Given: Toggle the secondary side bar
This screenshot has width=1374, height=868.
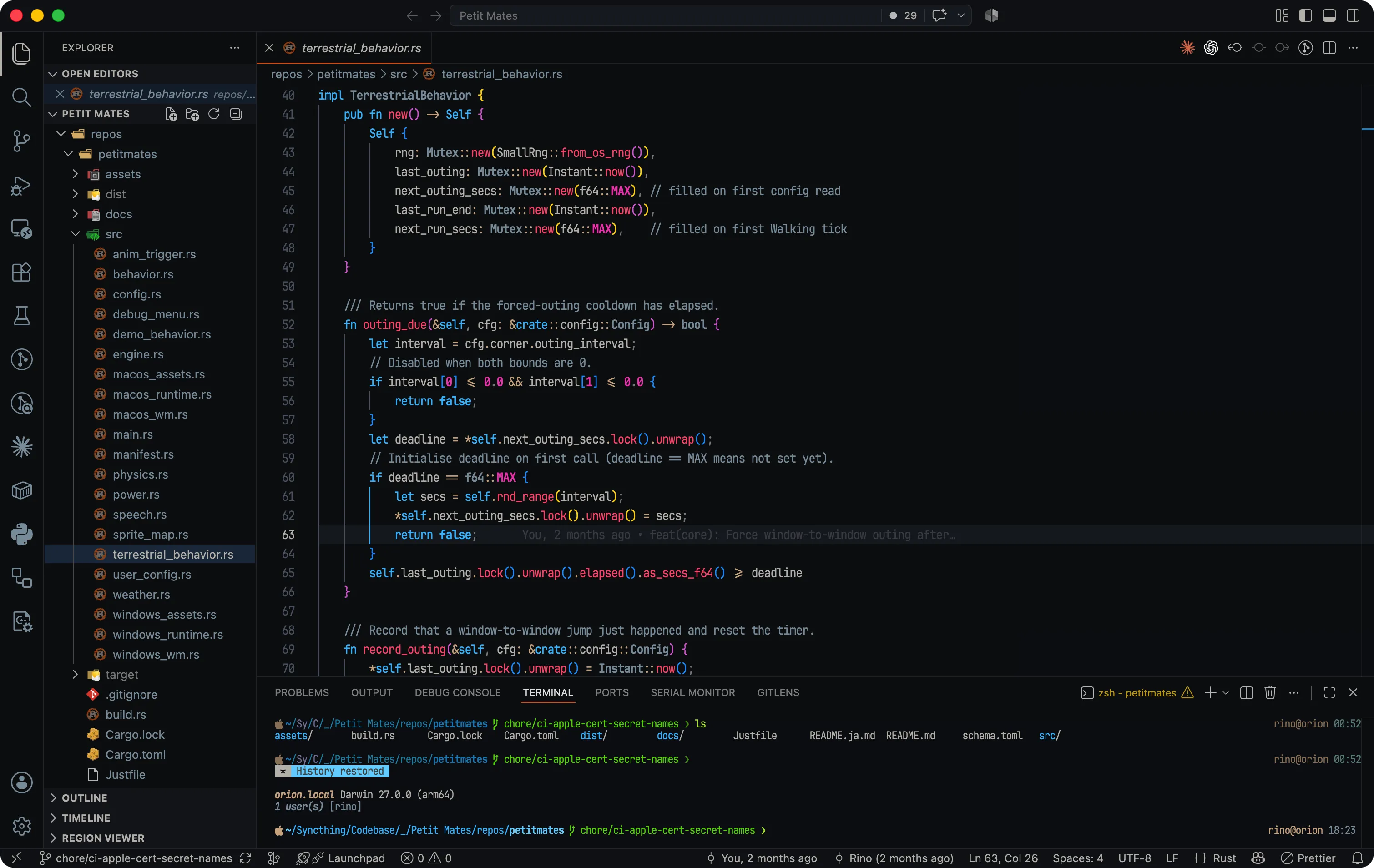Looking at the screenshot, I should tap(1352, 16).
